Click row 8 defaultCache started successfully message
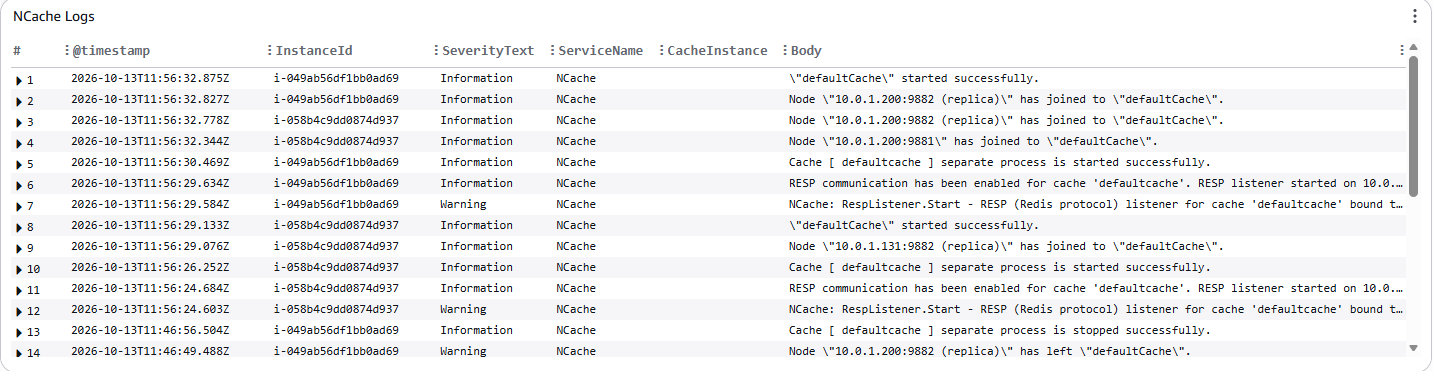Screen dimensions: 1433x371 tap(914, 226)
